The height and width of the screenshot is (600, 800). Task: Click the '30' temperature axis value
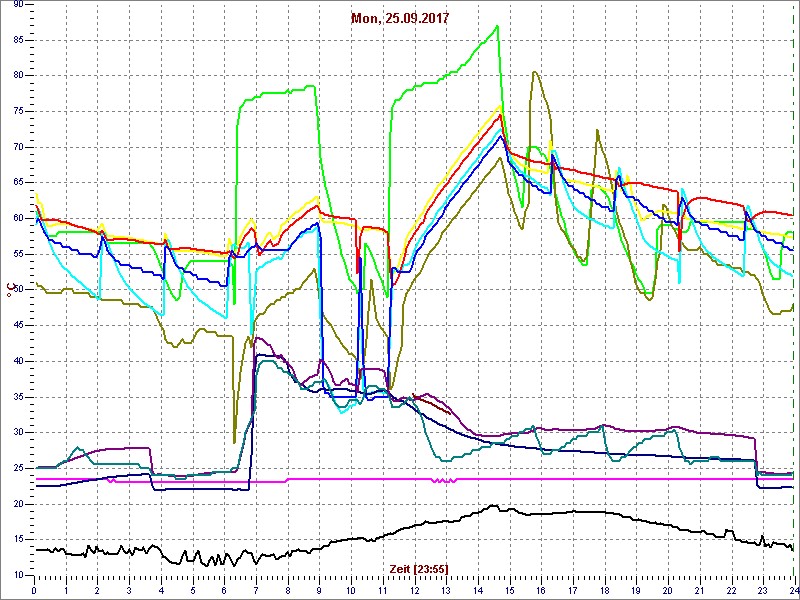coord(18,433)
